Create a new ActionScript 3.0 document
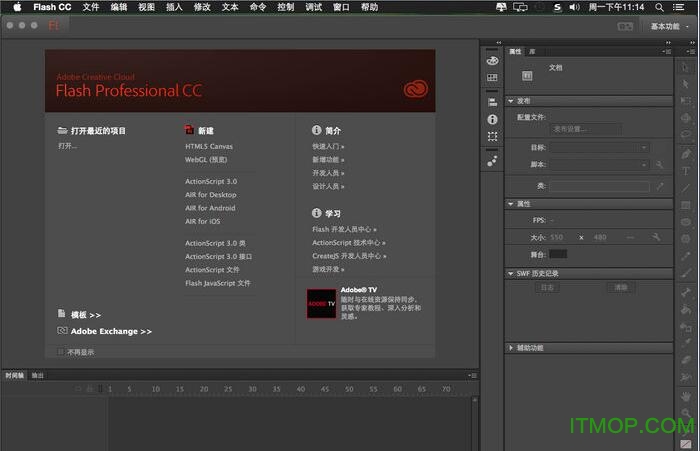Image resolution: width=700 pixels, height=451 pixels. pos(211,181)
